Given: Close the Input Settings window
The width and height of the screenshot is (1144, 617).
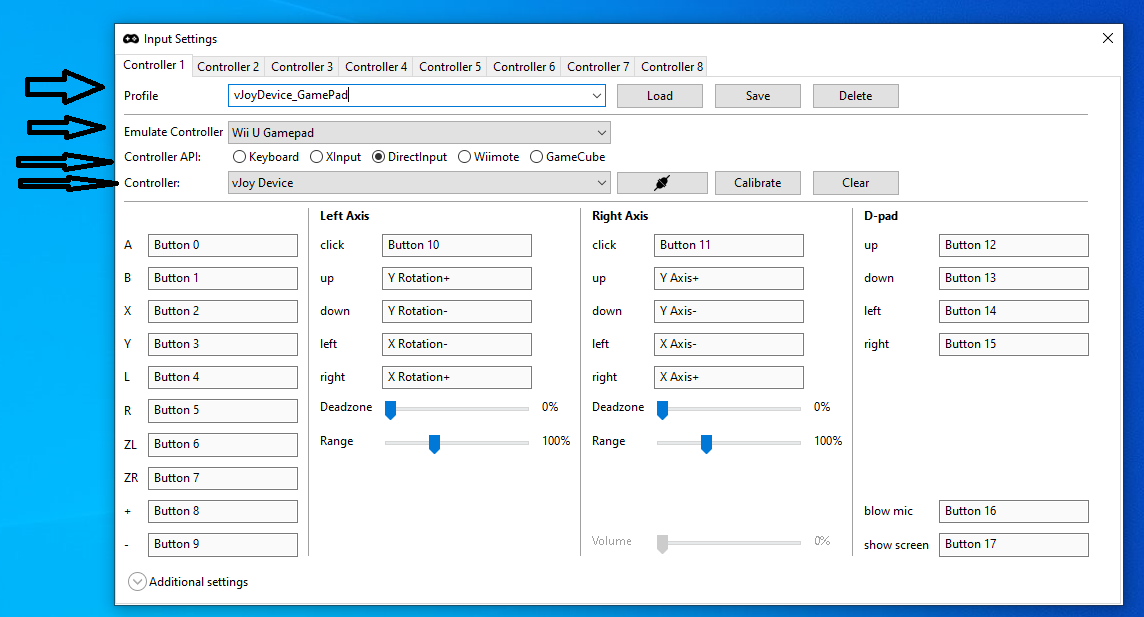Looking at the screenshot, I should (x=1108, y=38).
